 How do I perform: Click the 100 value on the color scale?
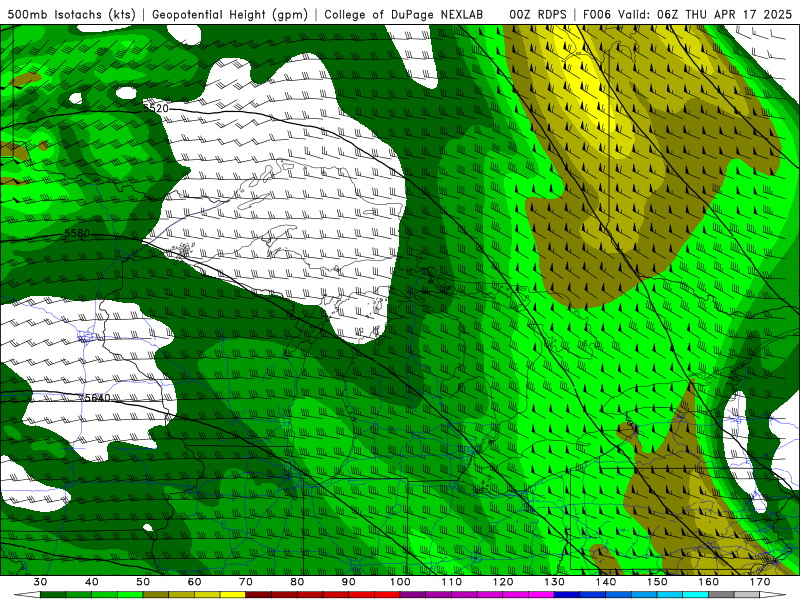point(401,582)
